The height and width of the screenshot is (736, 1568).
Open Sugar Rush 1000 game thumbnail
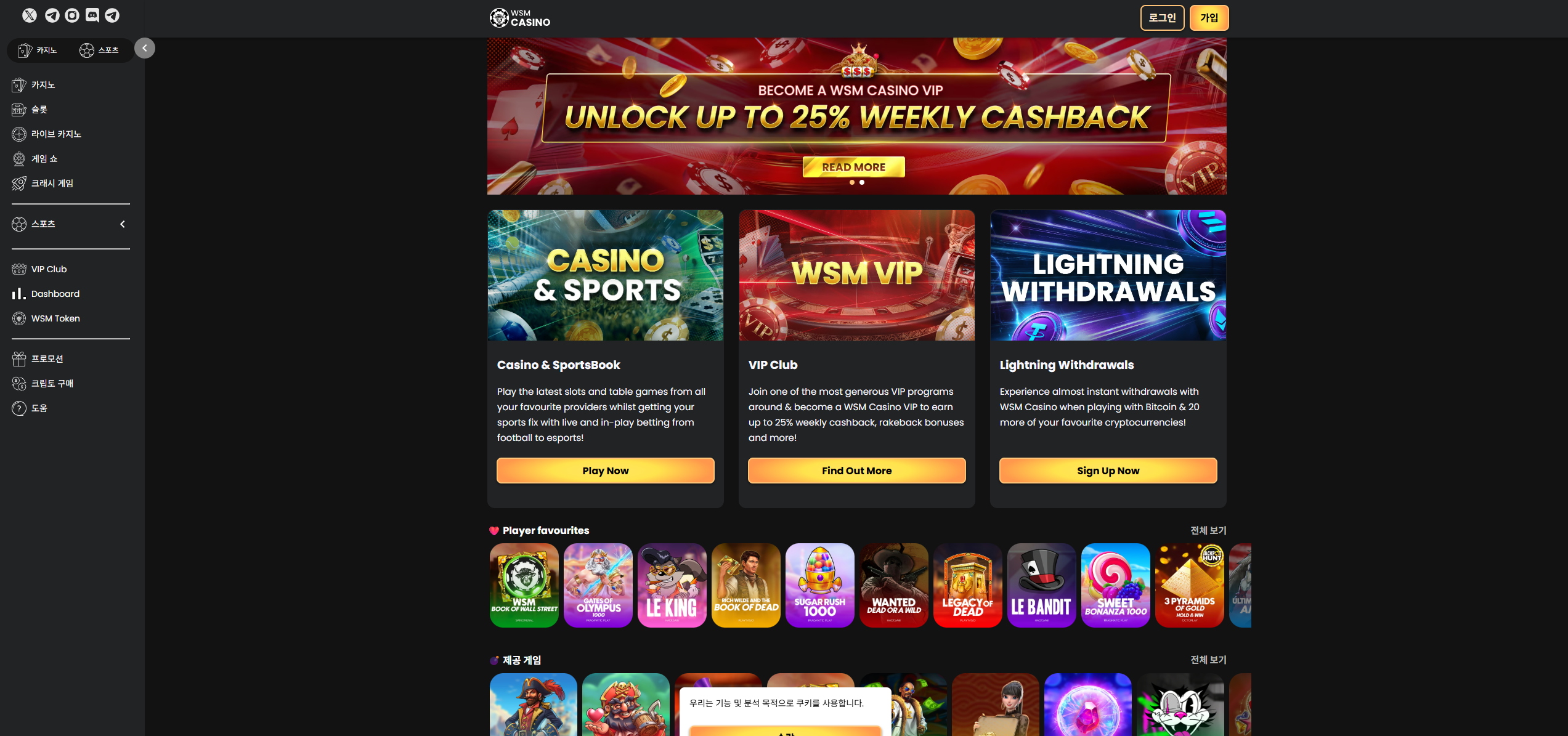(x=819, y=585)
